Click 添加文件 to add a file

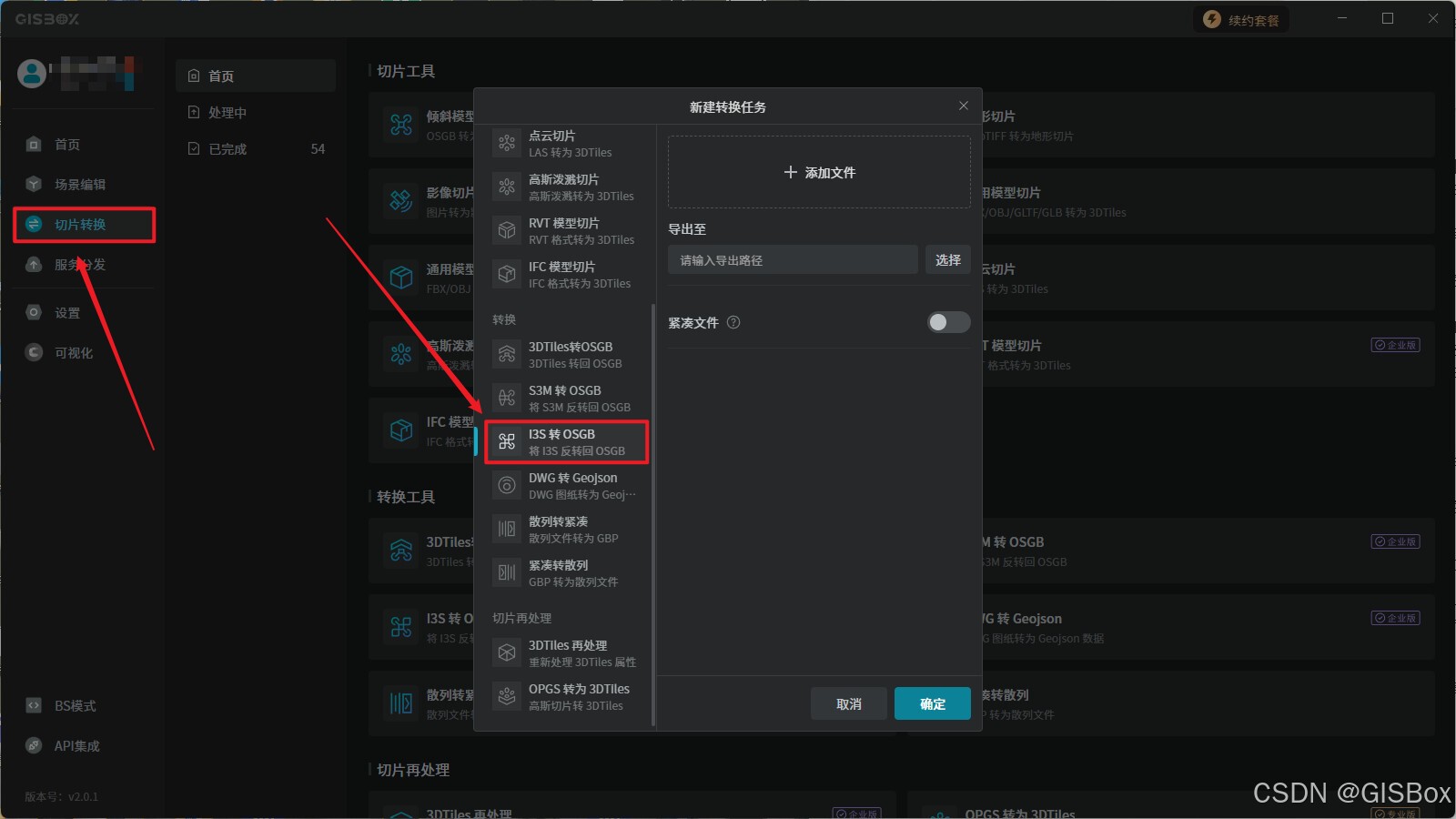(819, 172)
